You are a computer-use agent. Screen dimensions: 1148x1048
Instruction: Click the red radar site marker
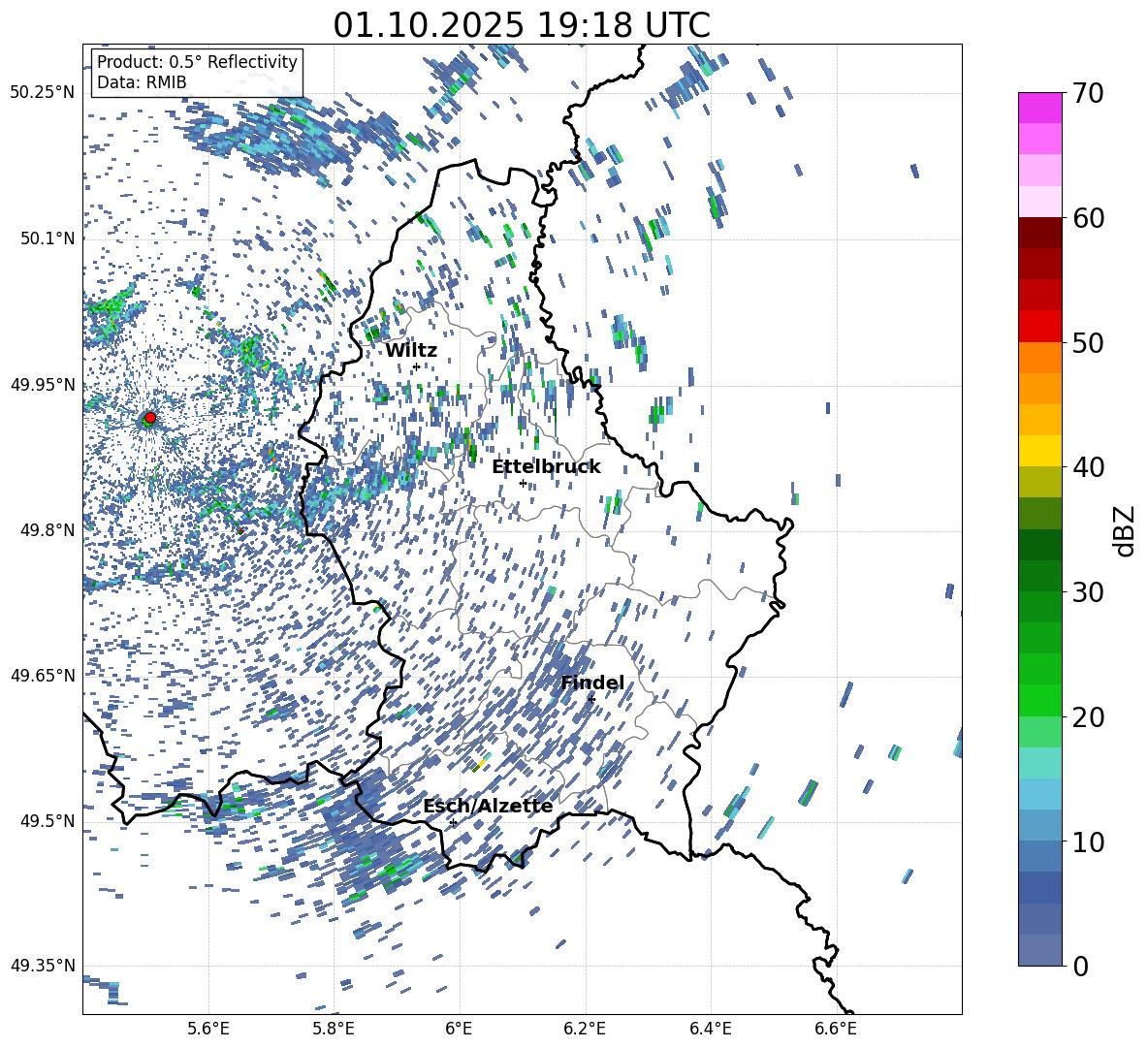tap(149, 418)
